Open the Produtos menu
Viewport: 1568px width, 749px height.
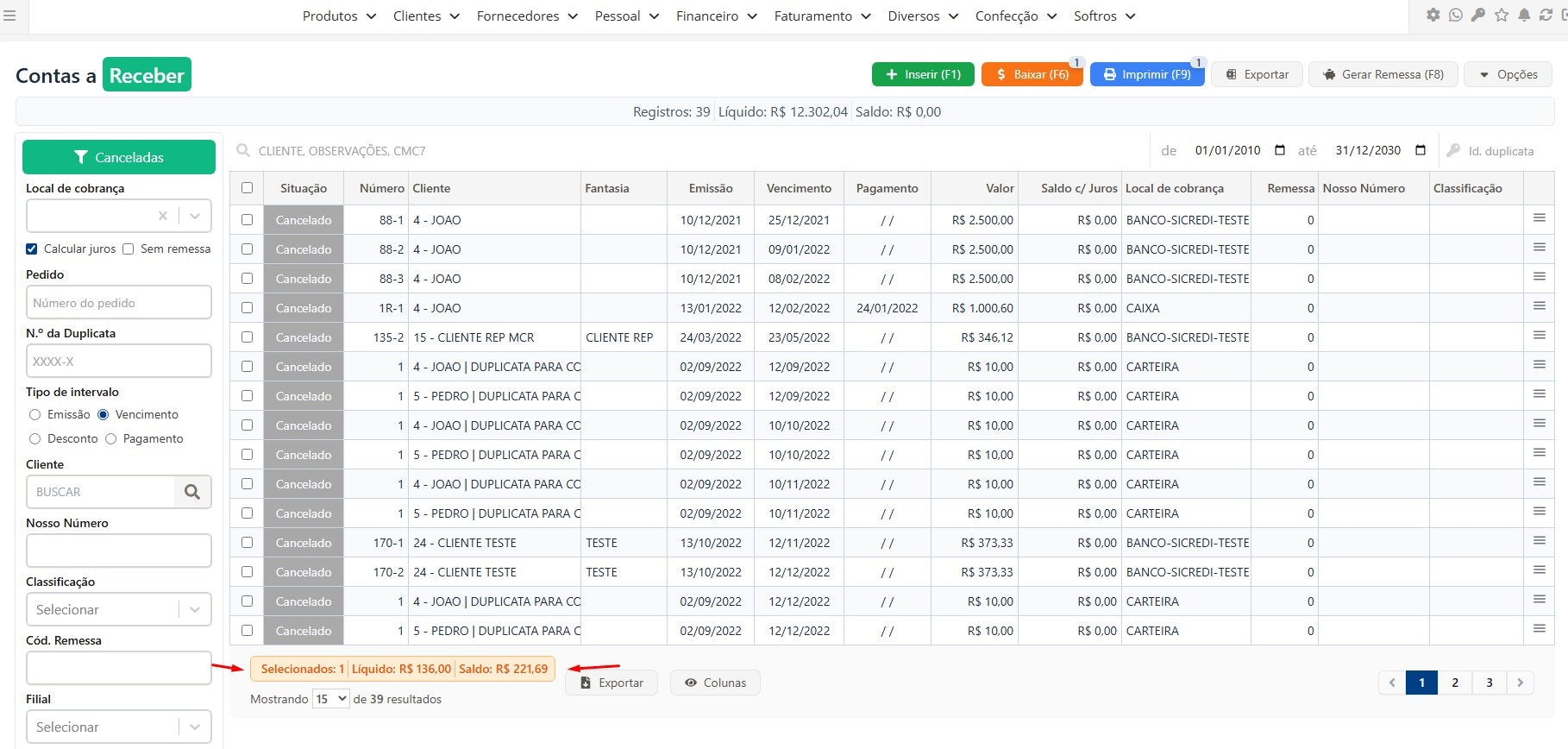(x=339, y=16)
